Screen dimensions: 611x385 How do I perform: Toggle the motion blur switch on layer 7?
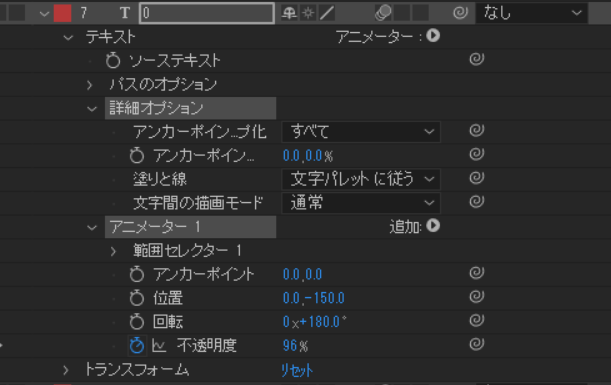tap(383, 13)
